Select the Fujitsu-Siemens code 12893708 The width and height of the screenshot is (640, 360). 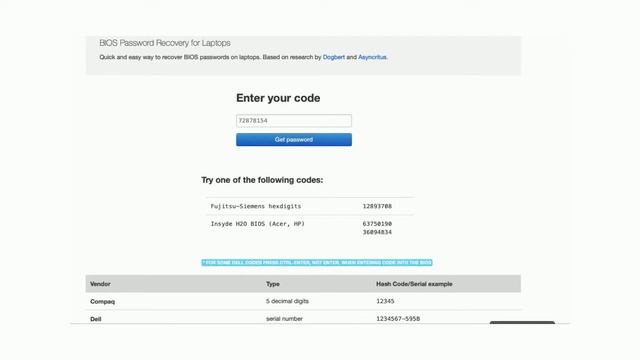[377, 207]
